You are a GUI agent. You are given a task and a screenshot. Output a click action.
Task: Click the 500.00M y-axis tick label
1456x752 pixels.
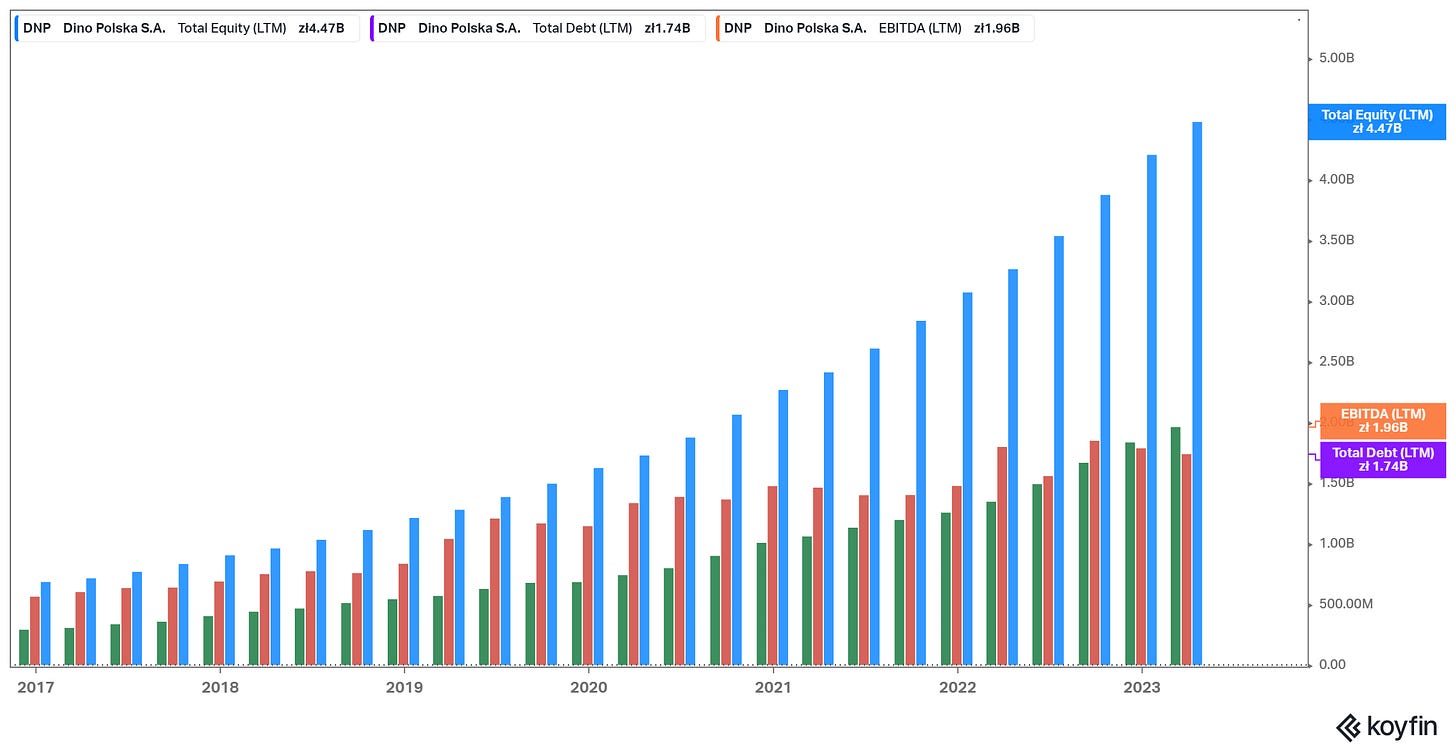(x=1345, y=604)
